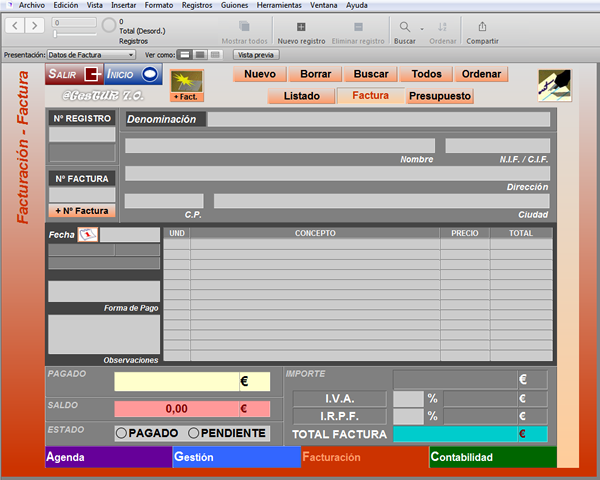Image resolution: width=600 pixels, height=480 pixels.
Task: Open the Buscar magnifier tool
Action: point(404,26)
